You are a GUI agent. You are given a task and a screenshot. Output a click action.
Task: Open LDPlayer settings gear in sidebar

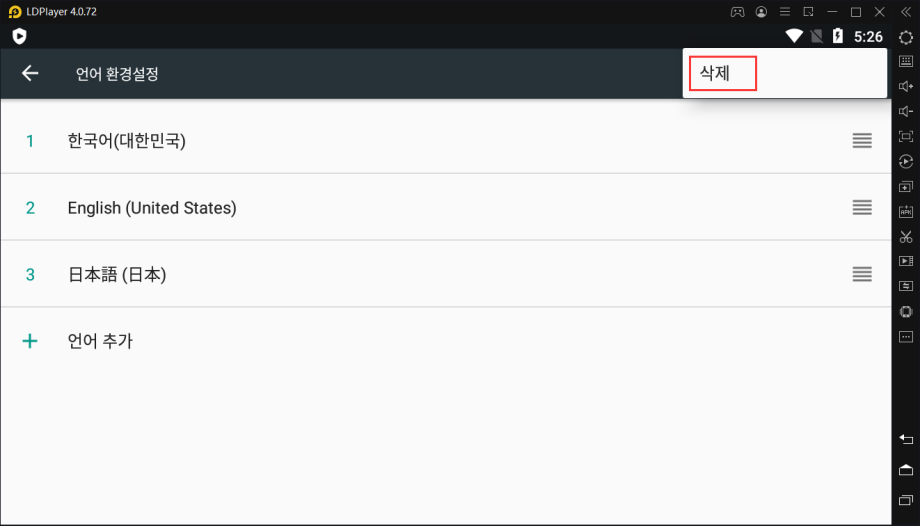click(906, 36)
